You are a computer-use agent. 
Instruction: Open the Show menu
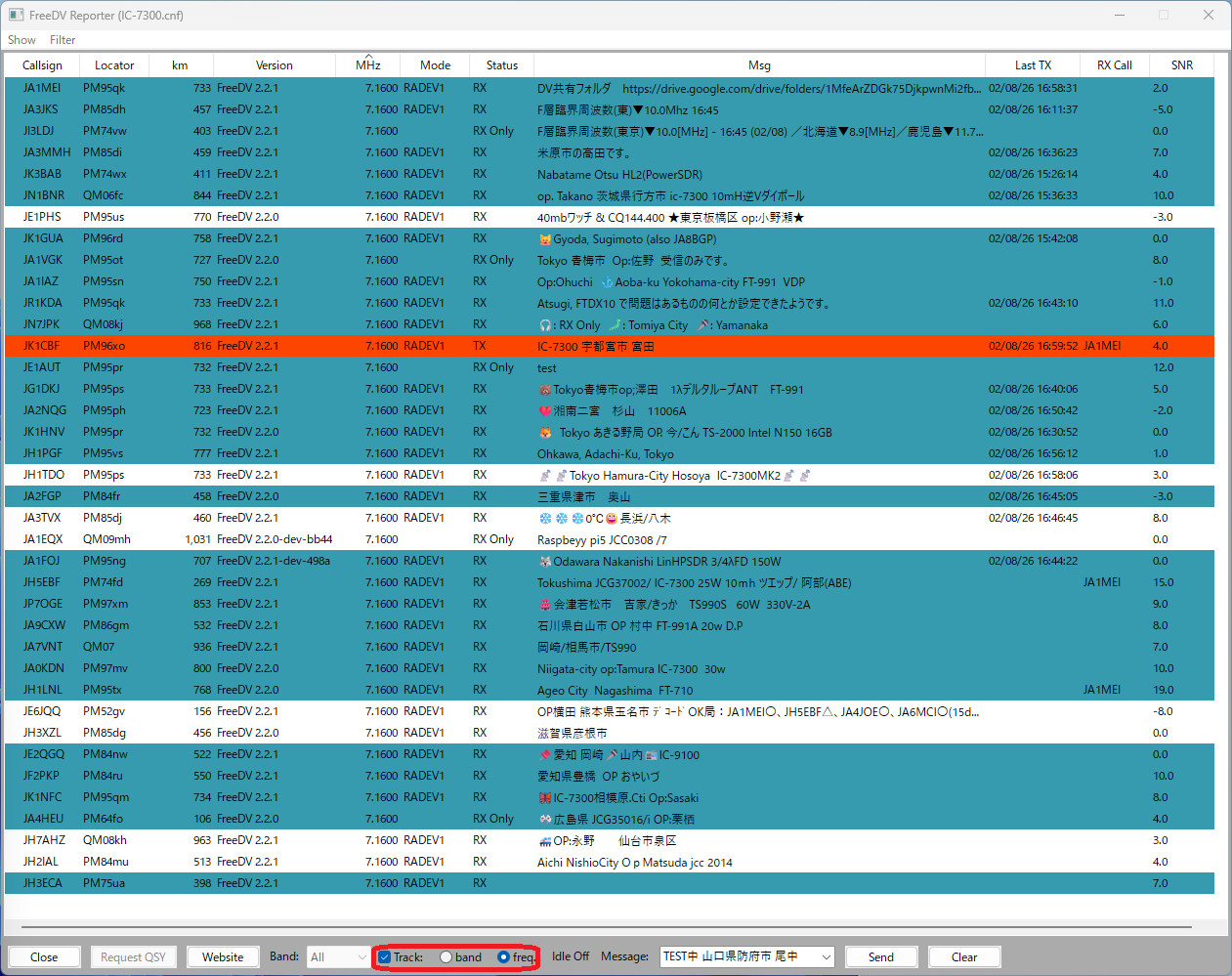click(x=21, y=40)
